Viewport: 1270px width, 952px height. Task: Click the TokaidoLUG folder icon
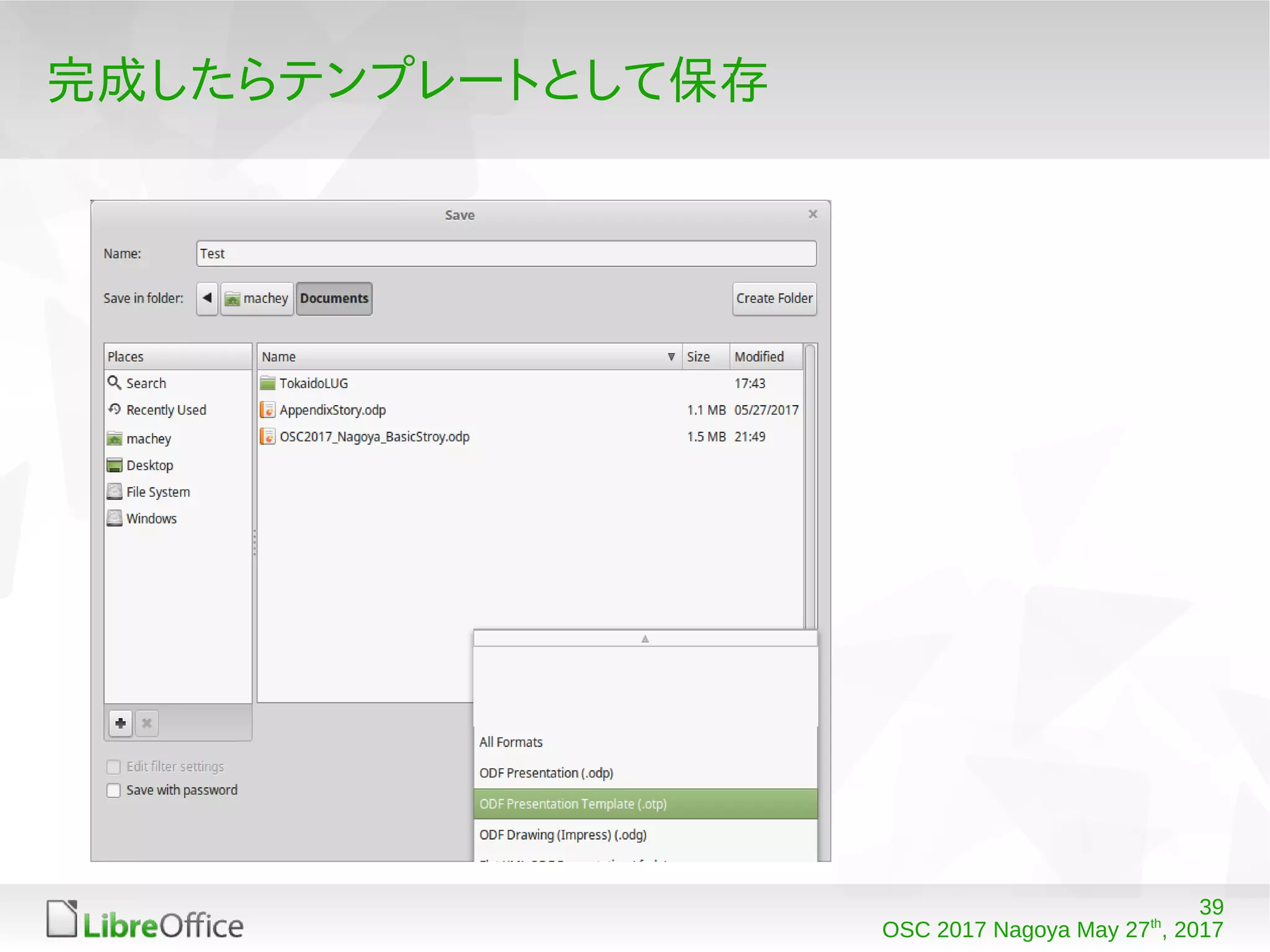click(x=267, y=383)
